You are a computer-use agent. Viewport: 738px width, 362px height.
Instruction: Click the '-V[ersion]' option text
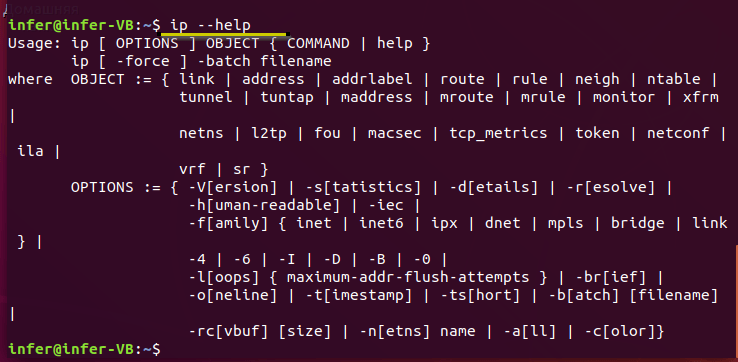233,188
